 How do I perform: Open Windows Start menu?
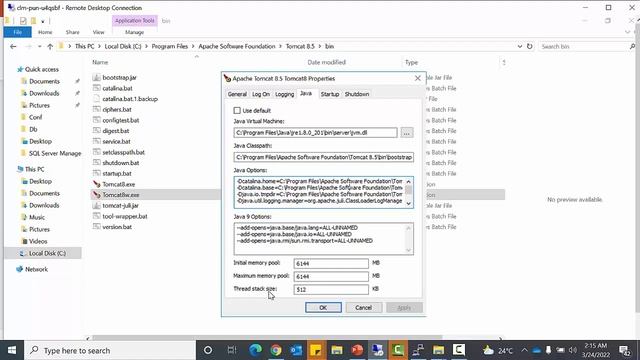tap(12, 350)
